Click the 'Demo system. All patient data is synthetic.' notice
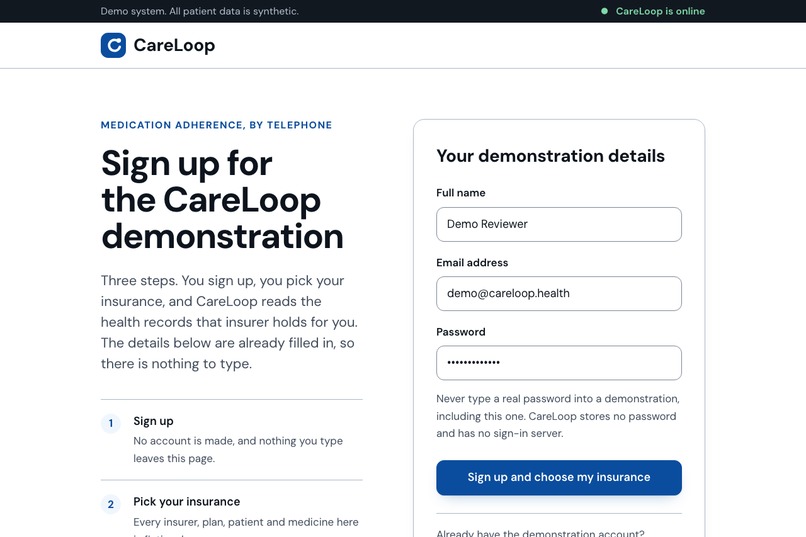This screenshot has width=806, height=537. coord(199,11)
